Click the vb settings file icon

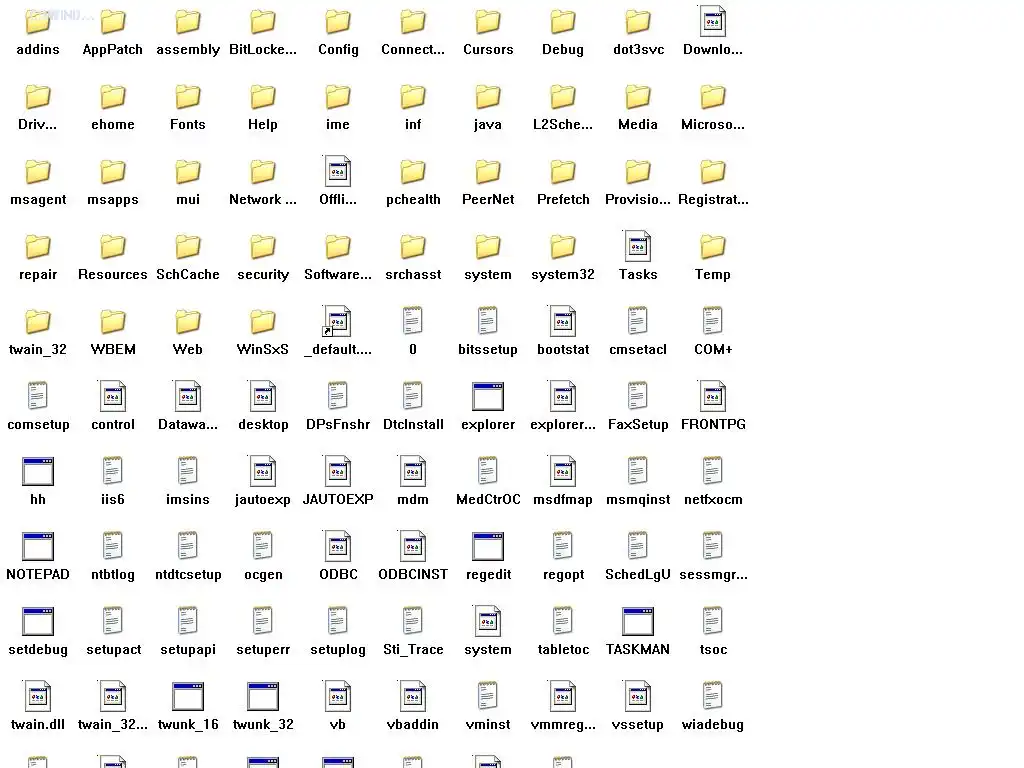338,697
